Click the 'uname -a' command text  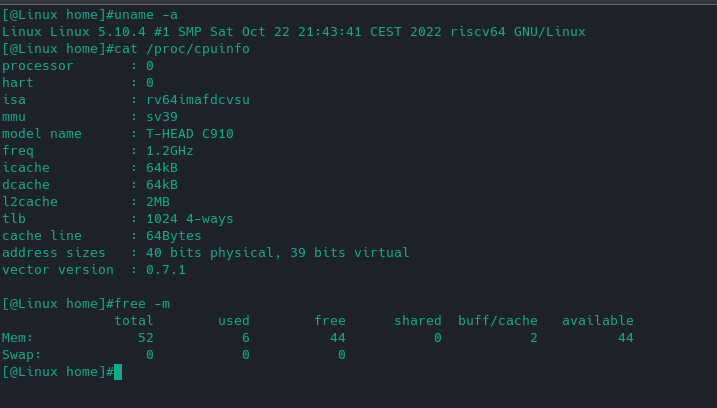click(150, 14)
